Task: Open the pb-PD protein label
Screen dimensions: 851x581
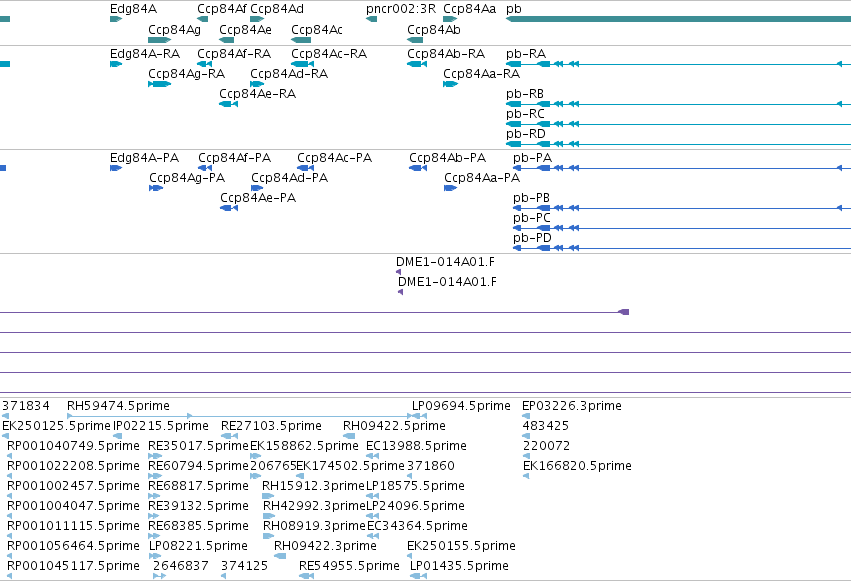Action: (x=532, y=239)
